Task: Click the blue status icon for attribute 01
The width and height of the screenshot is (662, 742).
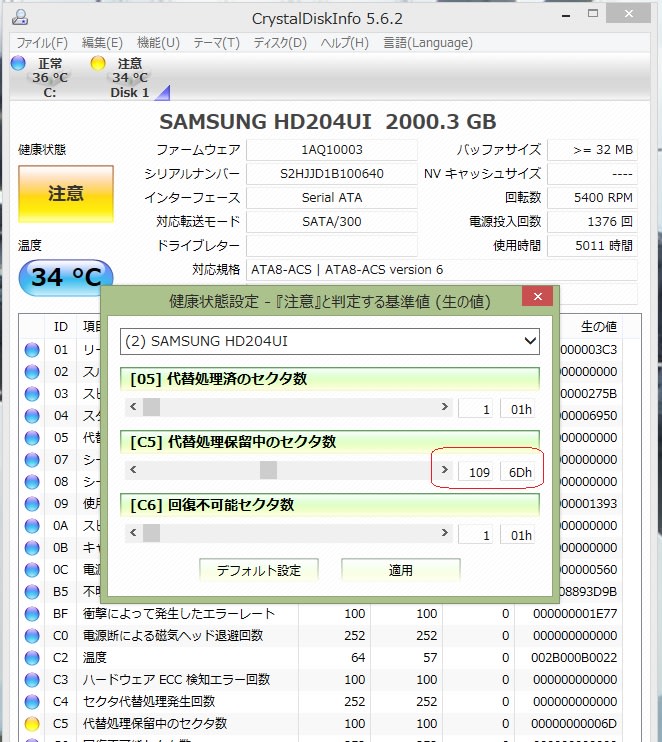Action: 32,350
